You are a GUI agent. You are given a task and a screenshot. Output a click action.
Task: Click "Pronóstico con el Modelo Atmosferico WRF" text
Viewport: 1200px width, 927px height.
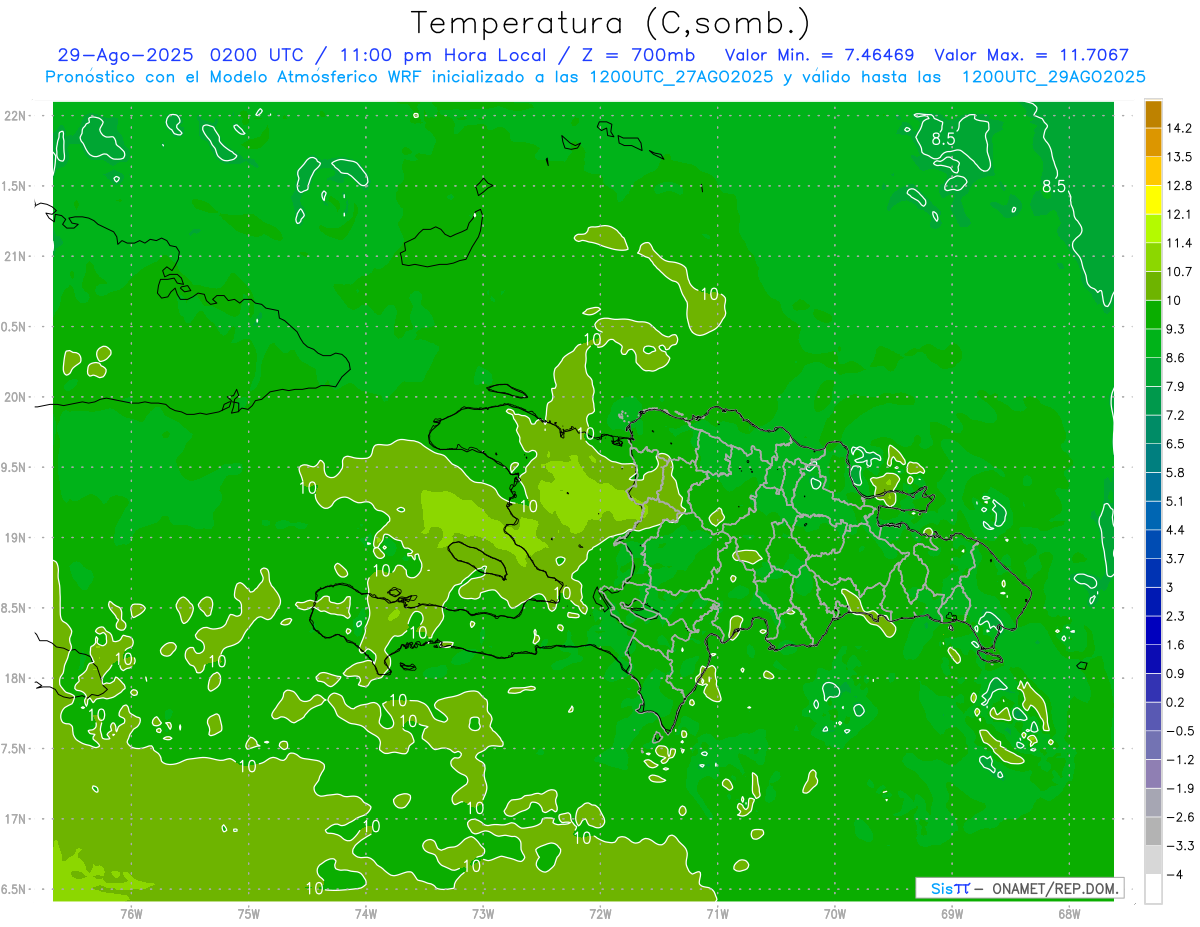[x=235, y=77]
